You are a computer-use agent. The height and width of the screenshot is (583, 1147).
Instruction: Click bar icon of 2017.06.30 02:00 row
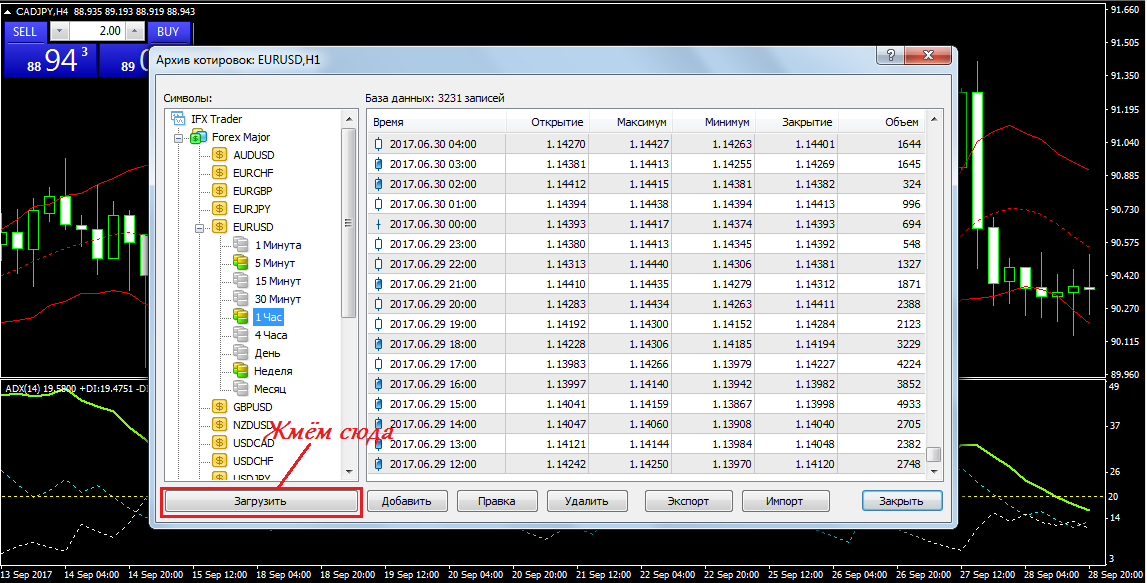click(x=378, y=184)
